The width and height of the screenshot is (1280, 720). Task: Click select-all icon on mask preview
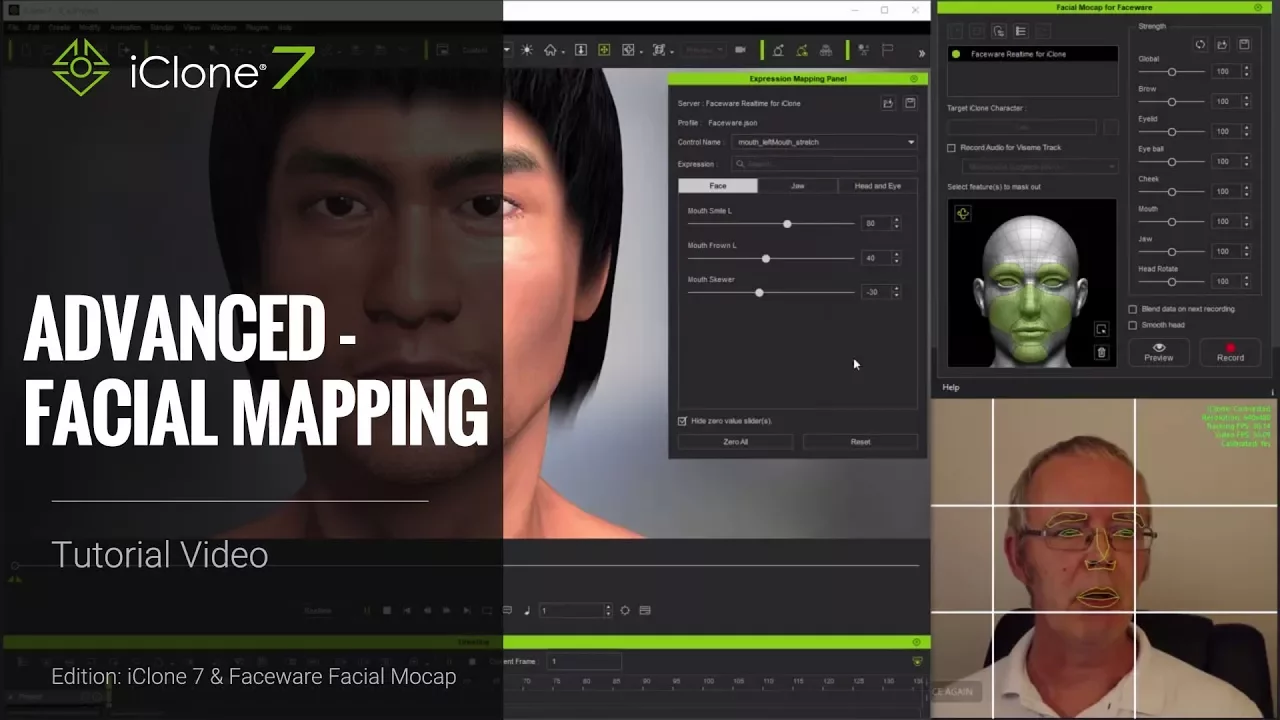pyautogui.click(x=1101, y=329)
